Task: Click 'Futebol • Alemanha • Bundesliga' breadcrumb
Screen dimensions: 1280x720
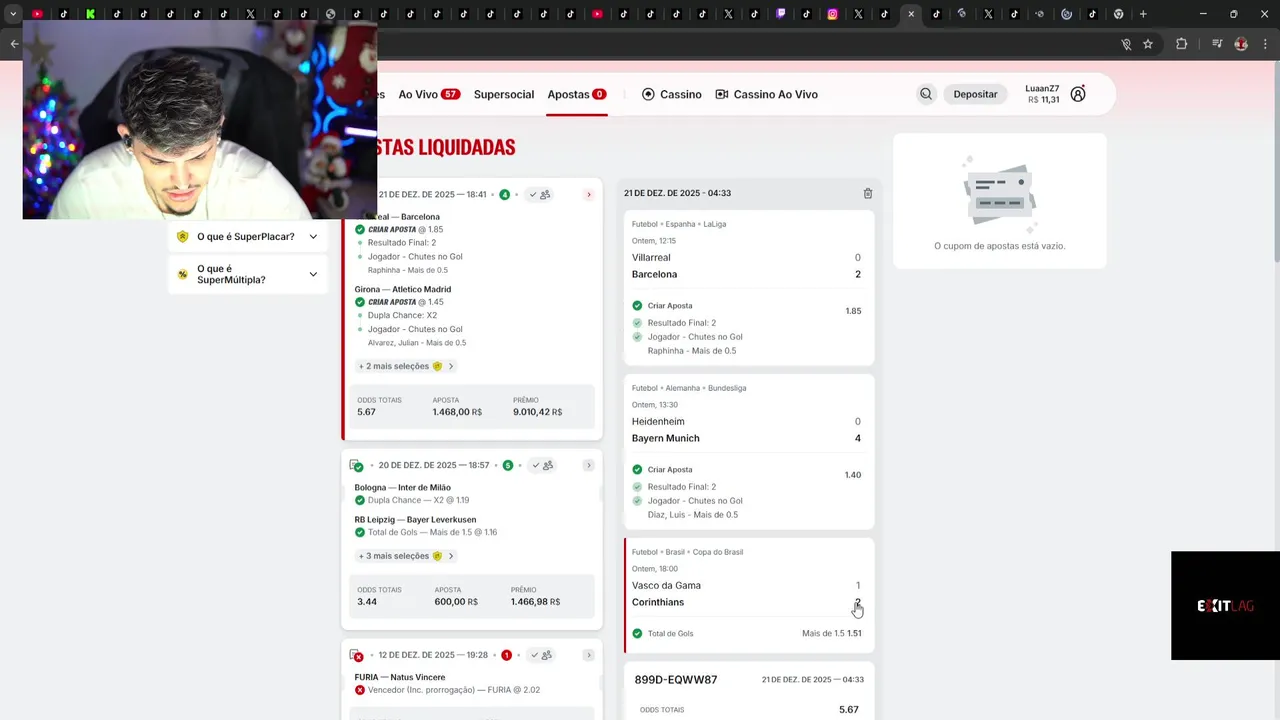Action: coord(689,388)
